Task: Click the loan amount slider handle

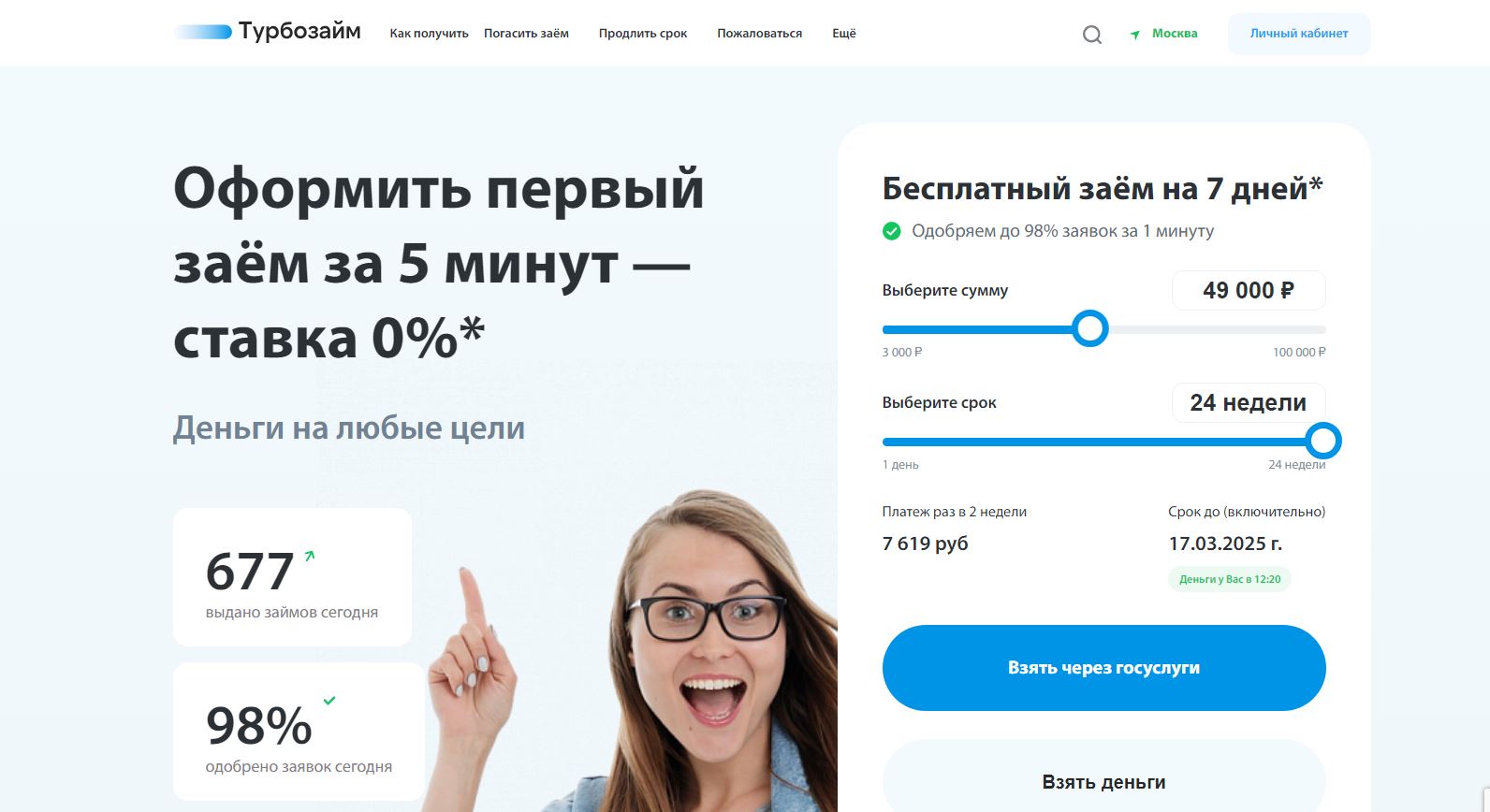Action: (x=1089, y=329)
